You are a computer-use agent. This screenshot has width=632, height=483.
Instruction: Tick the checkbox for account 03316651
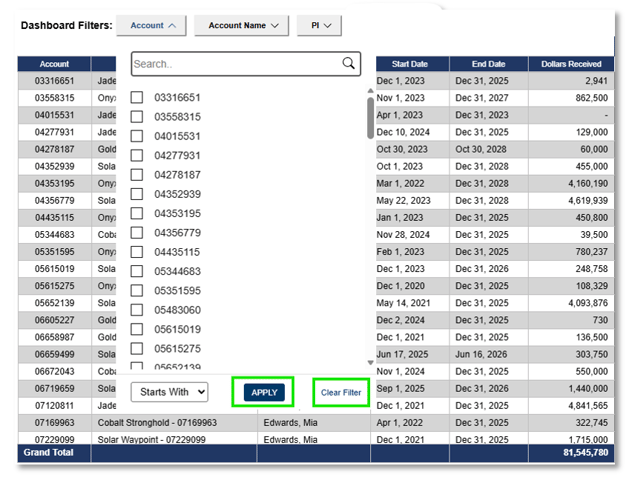(x=137, y=97)
